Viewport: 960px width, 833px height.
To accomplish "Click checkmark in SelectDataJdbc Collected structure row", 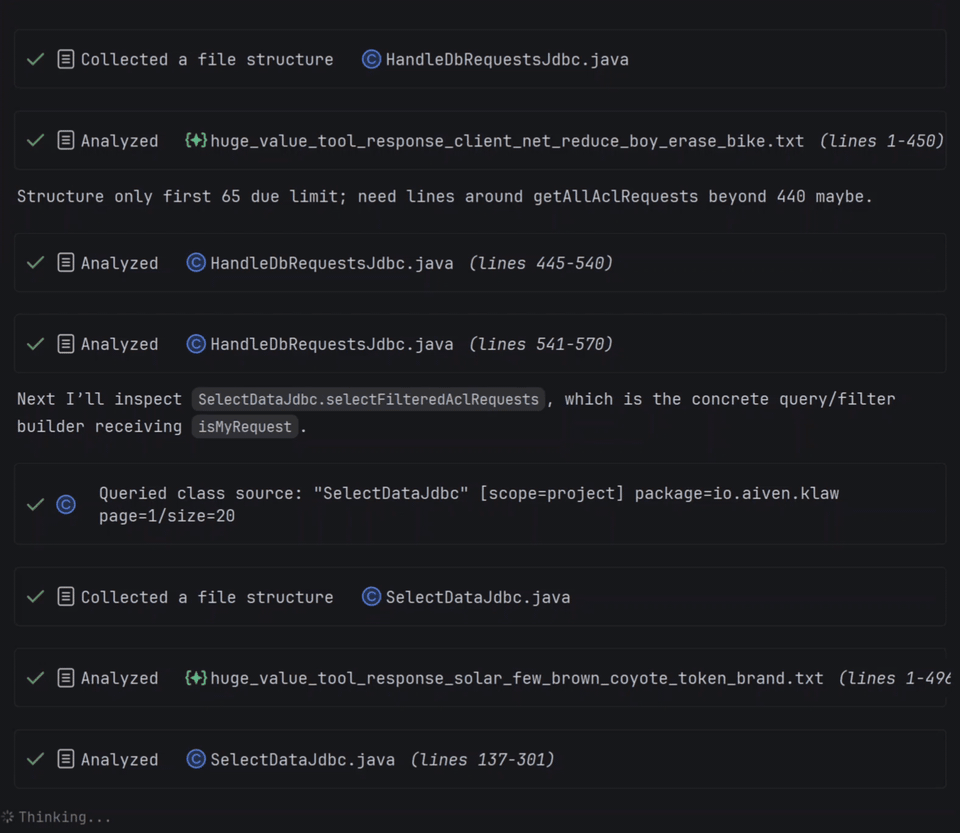I will [x=36, y=596].
